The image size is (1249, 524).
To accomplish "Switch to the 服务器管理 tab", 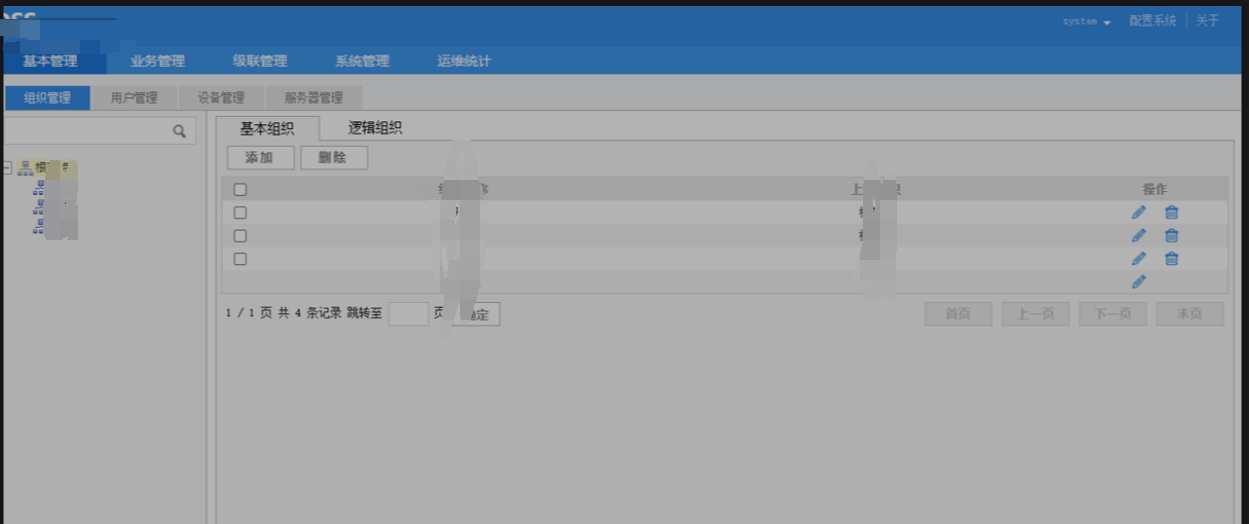I will tap(314, 98).
